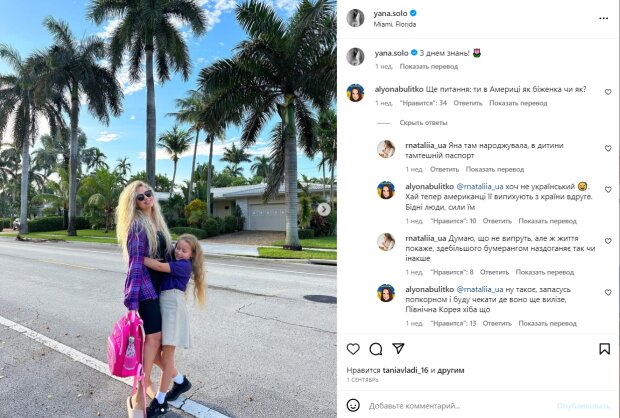Click the add comment input field
Viewport: 620px width, 418px height.
pyautogui.click(x=459, y=406)
